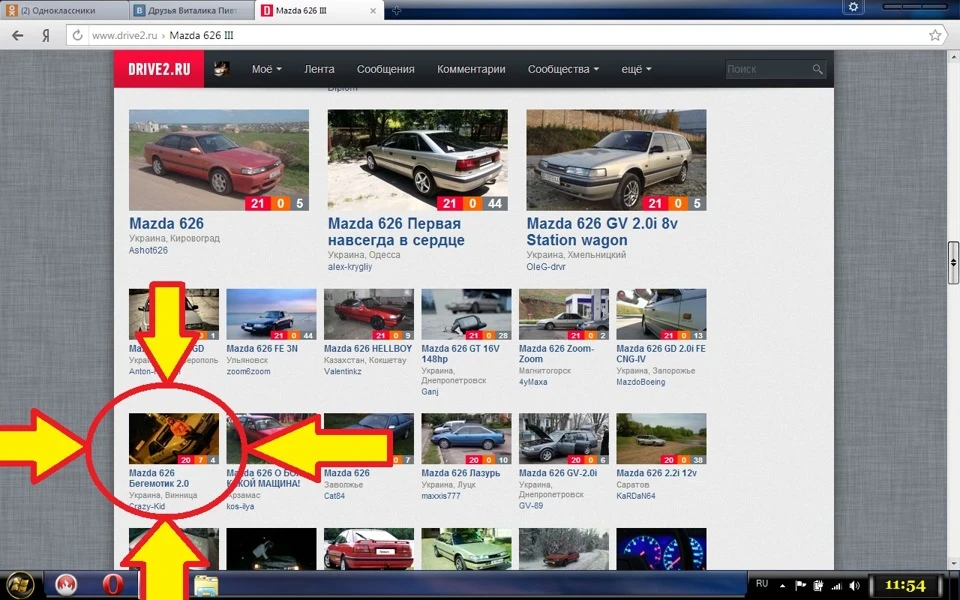Show hidden tray icons arrow

point(782,586)
